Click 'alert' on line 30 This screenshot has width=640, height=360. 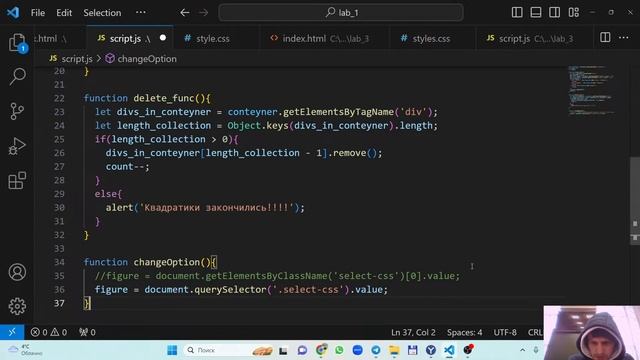(x=119, y=208)
